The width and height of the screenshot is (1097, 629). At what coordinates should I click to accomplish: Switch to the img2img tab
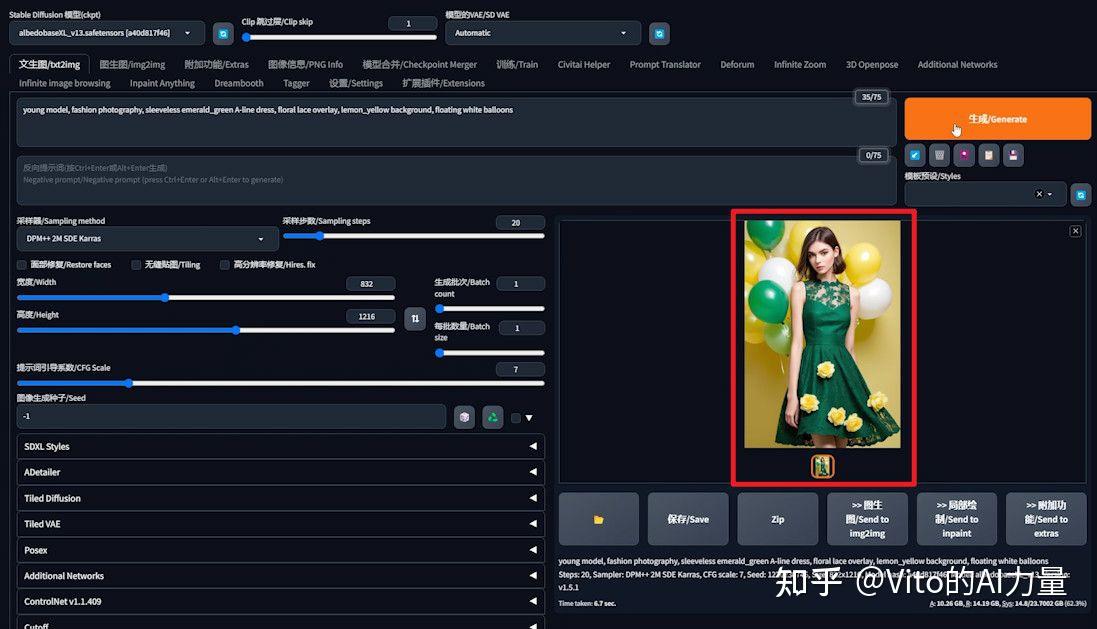pyautogui.click(x=132, y=64)
